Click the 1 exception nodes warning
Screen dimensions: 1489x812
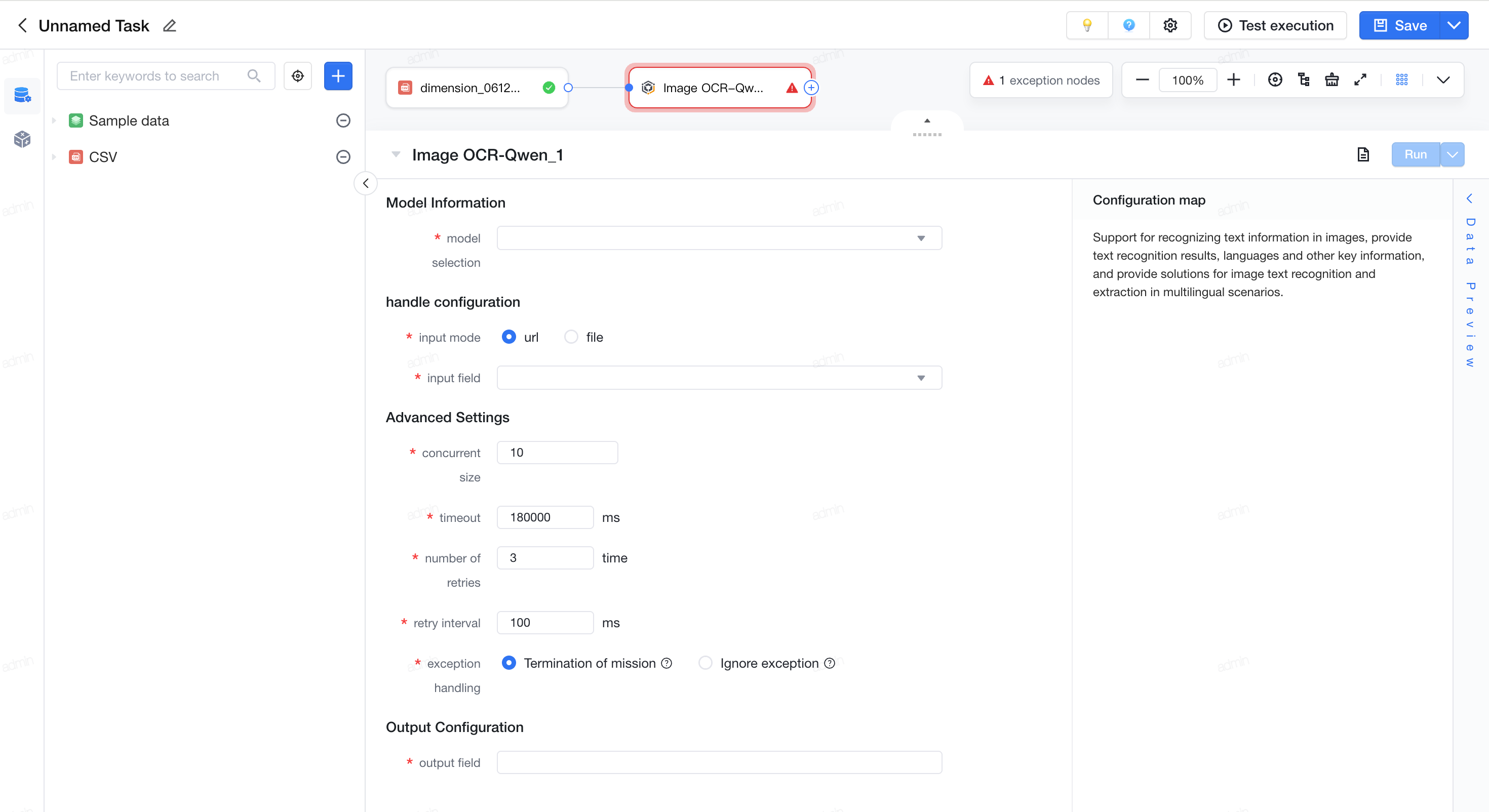click(x=1040, y=80)
